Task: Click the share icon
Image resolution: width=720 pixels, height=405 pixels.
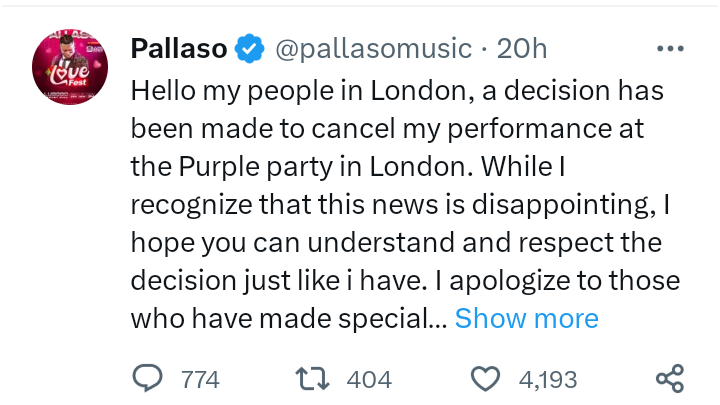Action: pos(668,378)
